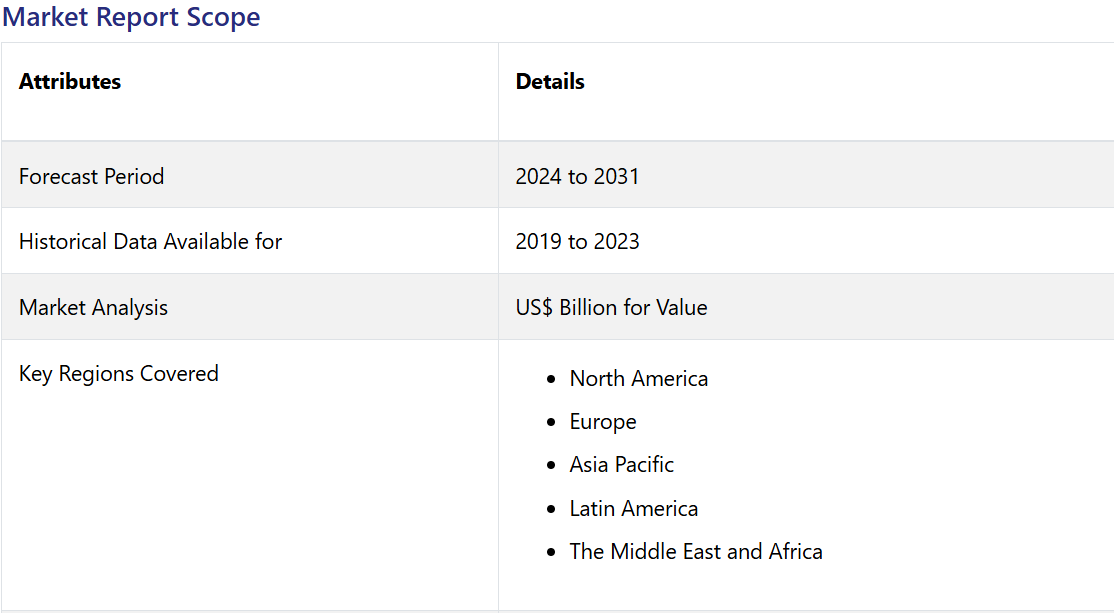The image size is (1117, 613).
Task: Click the US$ Billion for Value text
Action: click(x=611, y=307)
